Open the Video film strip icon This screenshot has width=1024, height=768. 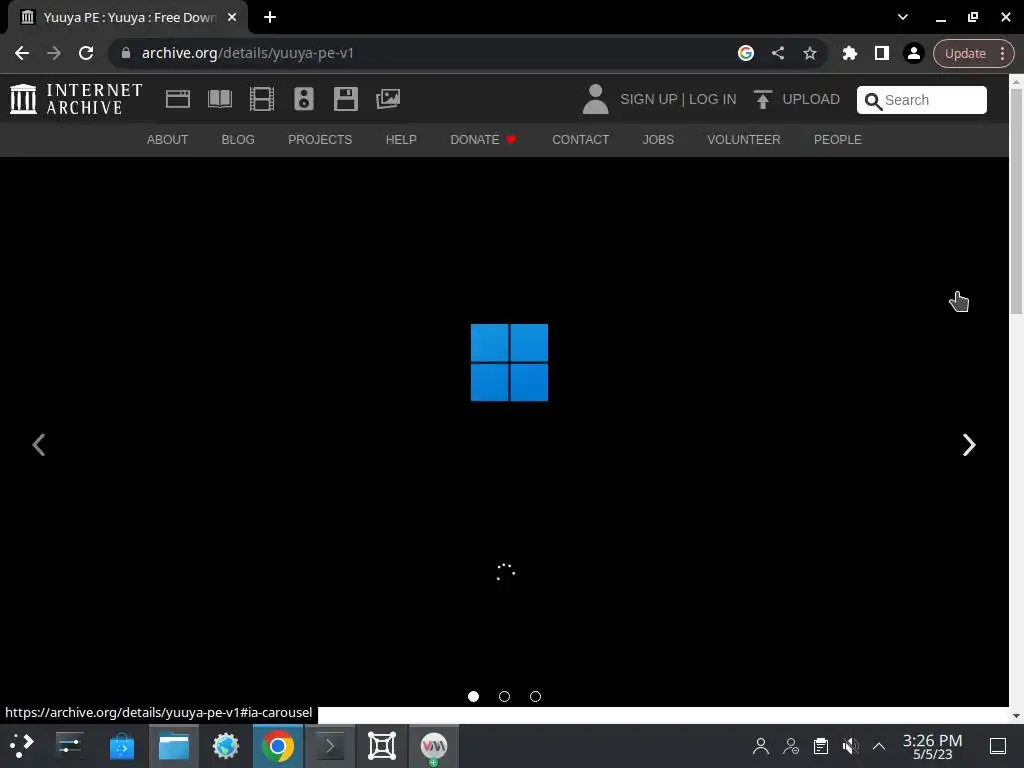262,99
